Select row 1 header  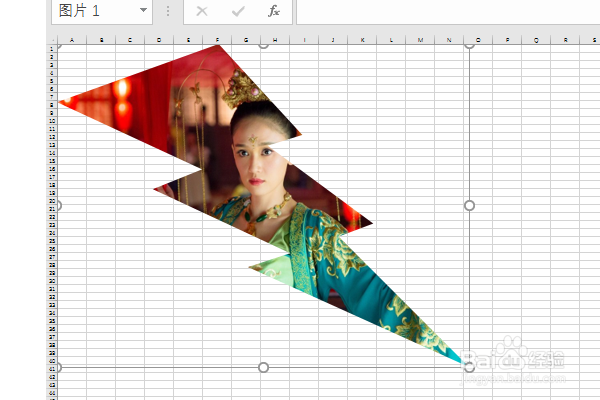click(x=52, y=49)
